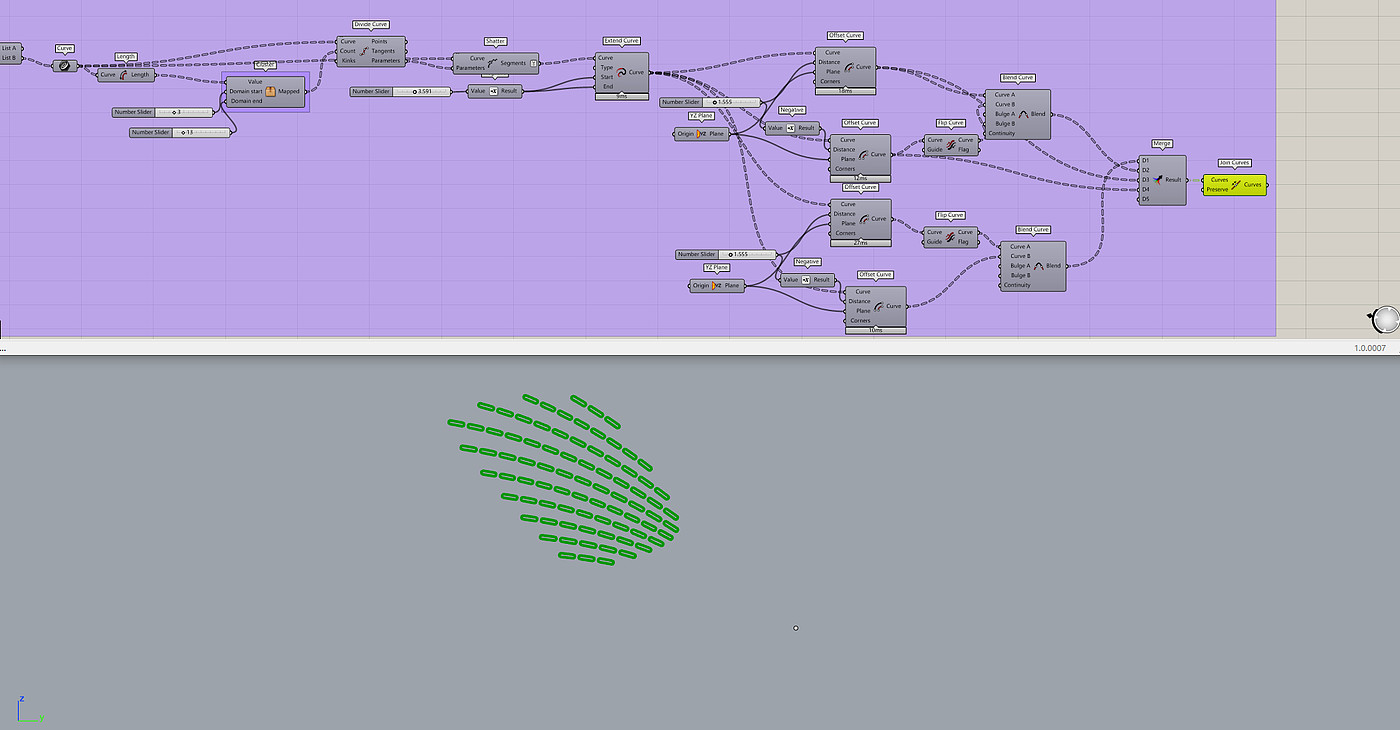Click the Offset Curve icon showing 12ms

tap(864, 154)
